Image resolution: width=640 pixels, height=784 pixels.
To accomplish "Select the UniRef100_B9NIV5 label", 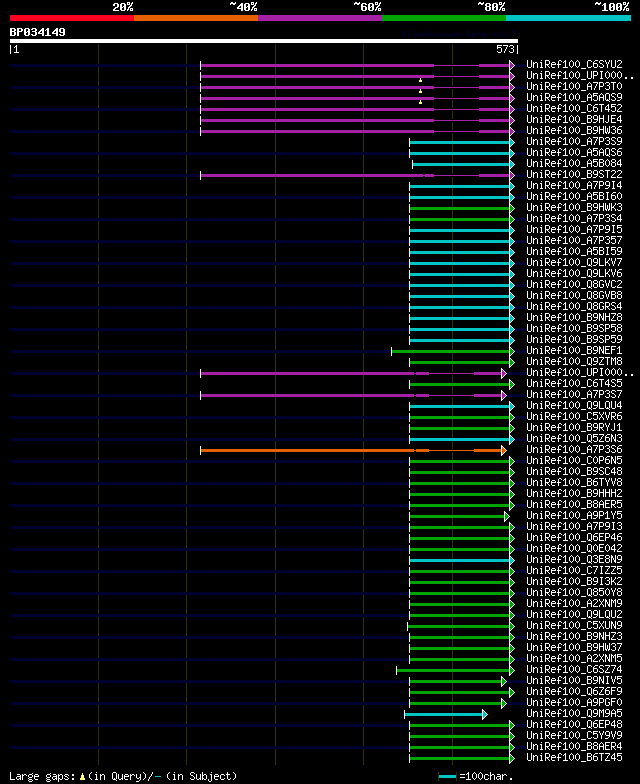I will pos(574,680).
